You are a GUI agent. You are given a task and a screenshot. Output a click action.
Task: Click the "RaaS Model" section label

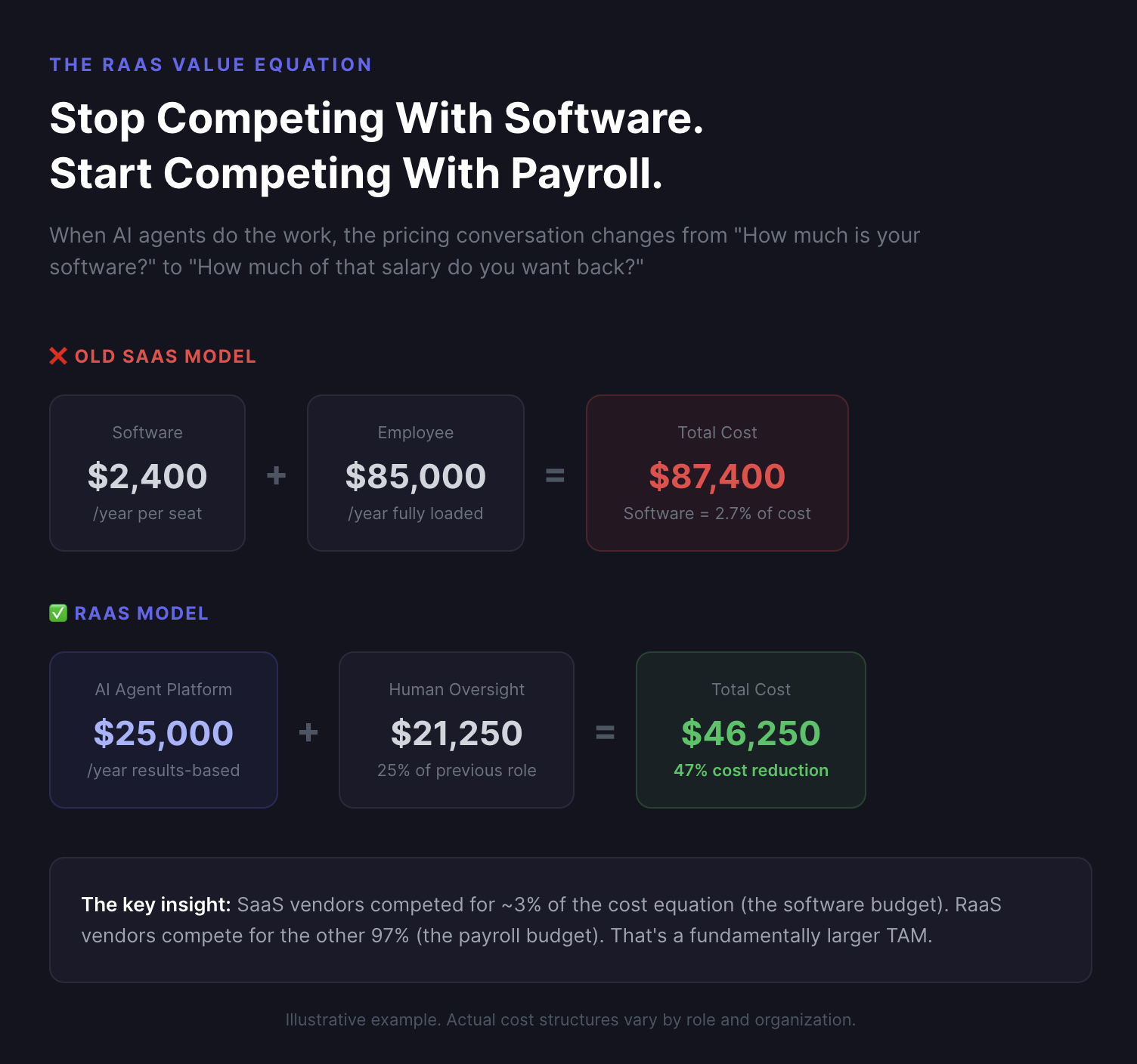pyautogui.click(x=141, y=614)
